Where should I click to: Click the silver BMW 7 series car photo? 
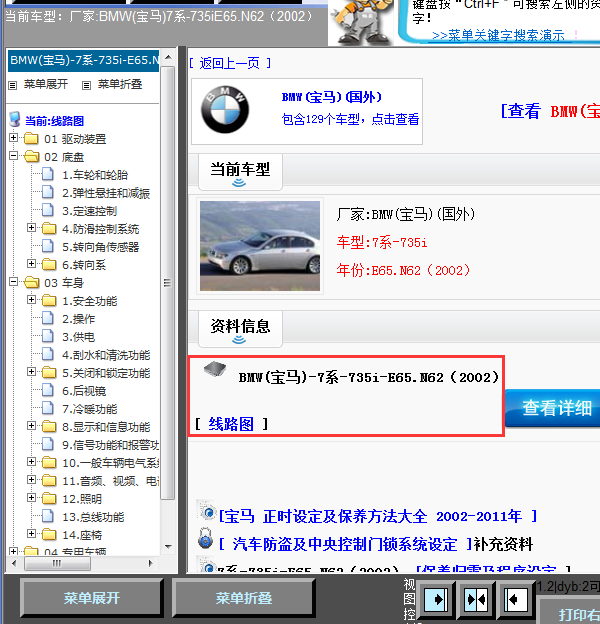point(260,246)
